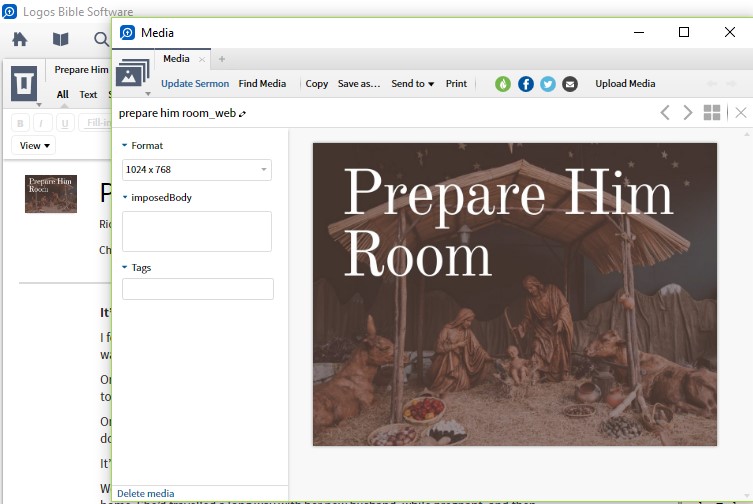The height and width of the screenshot is (504, 753).
Task: Toggle underline in sermon editor
Action: 65,123
